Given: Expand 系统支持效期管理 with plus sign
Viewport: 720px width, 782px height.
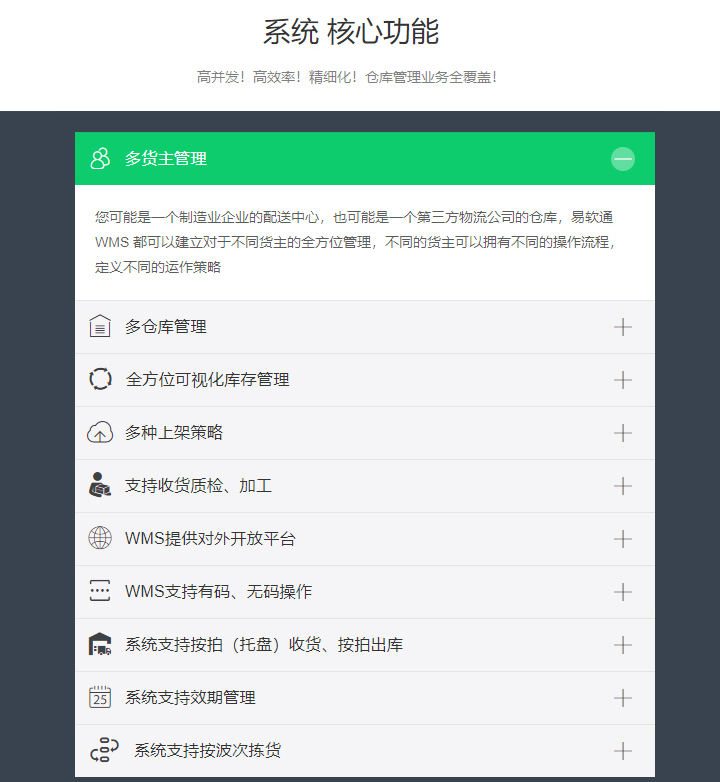Looking at the screenshot, I should pyautogui.click(x=623, y=698).
